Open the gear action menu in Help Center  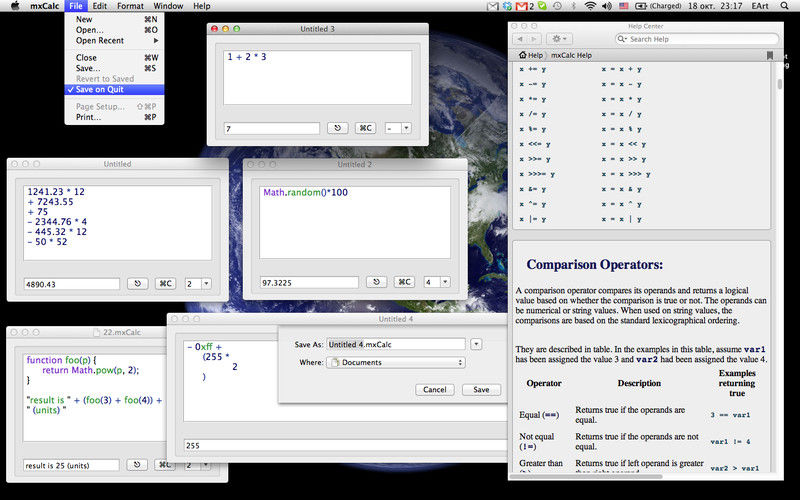[x=559, y=39]
